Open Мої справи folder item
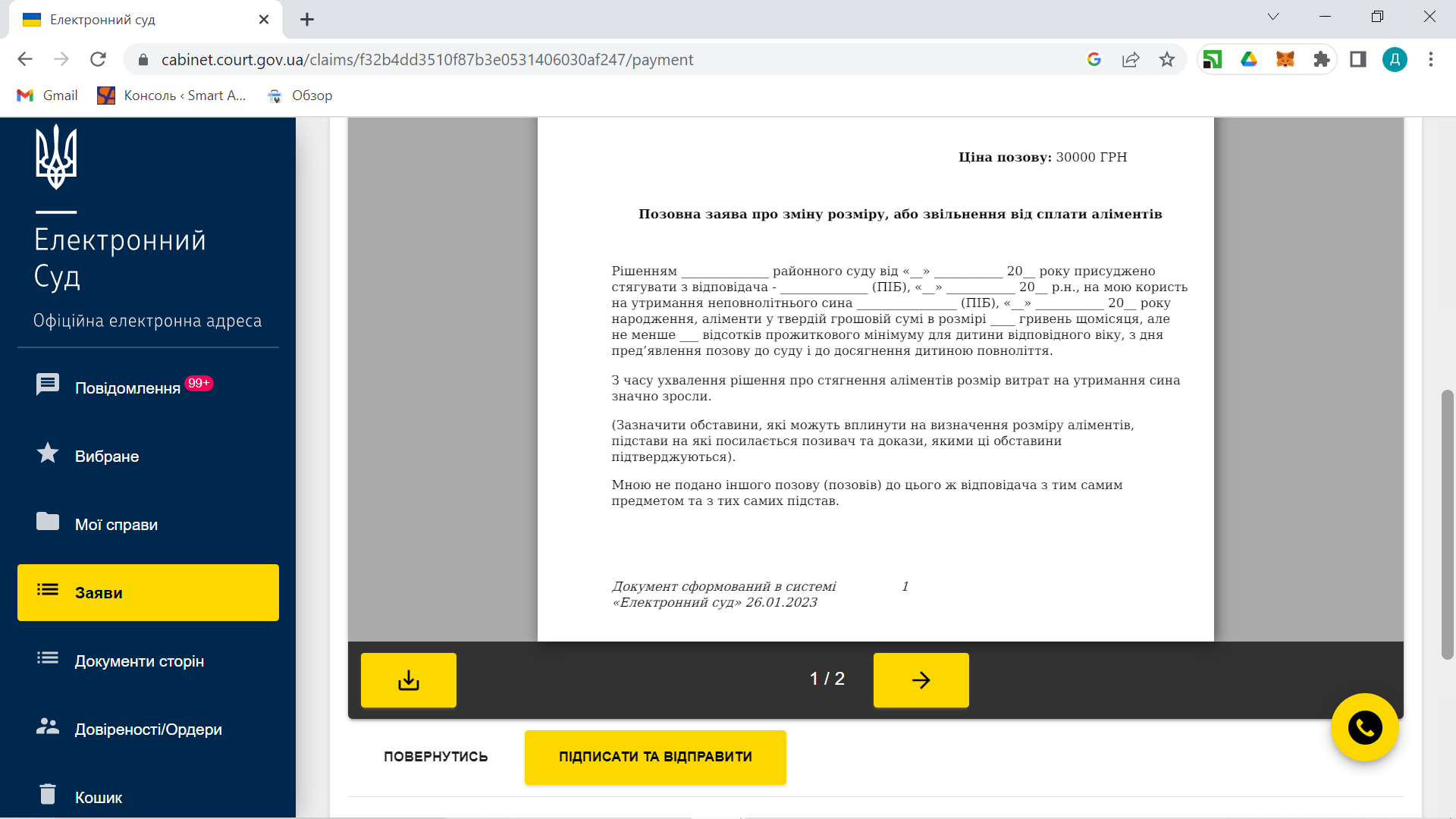This screenshot has width=1456, height=819. coord(115,524)
